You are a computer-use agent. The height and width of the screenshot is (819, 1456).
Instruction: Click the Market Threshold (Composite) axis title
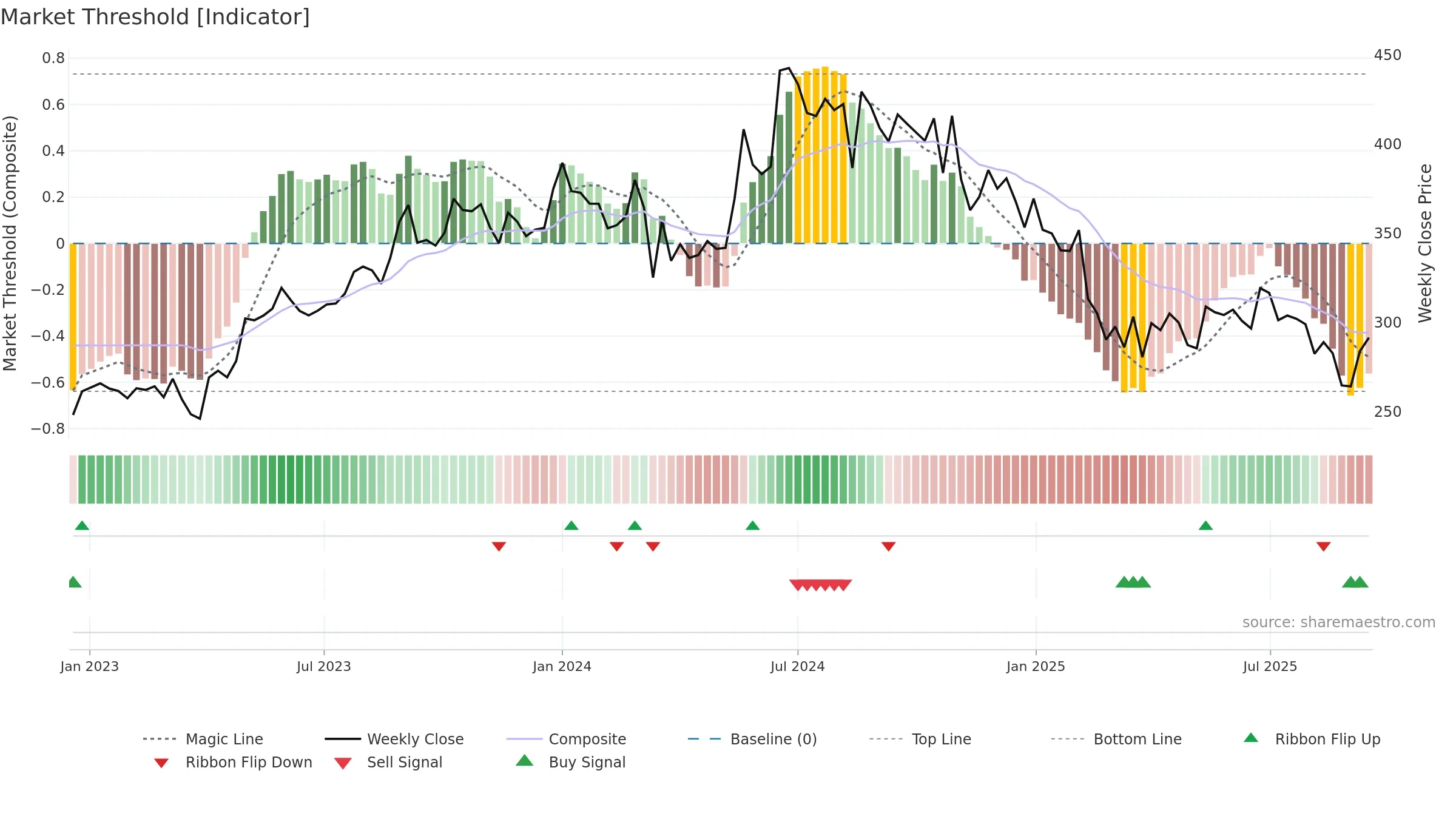click(x=10, y=243)
